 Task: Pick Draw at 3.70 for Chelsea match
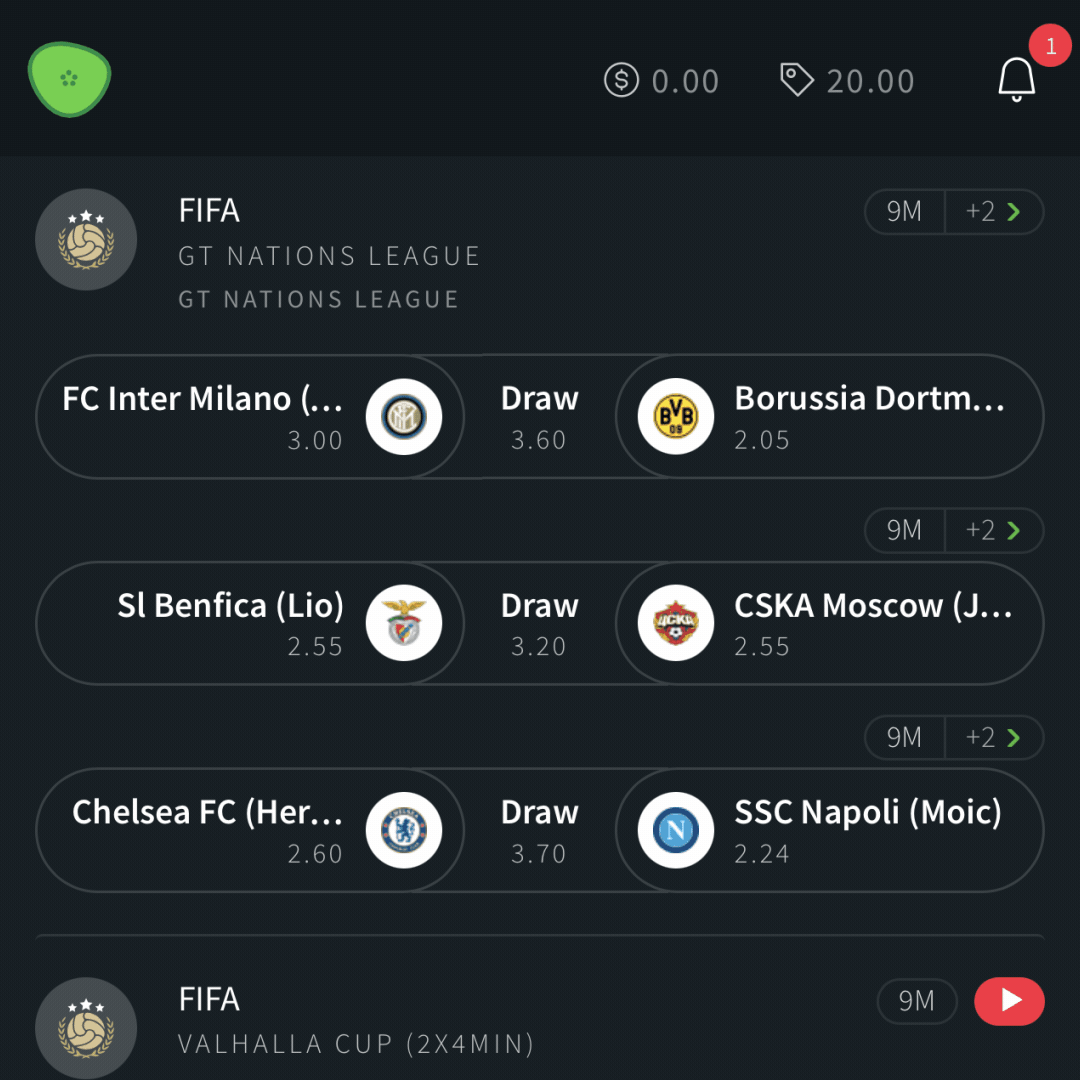point(539,830)
